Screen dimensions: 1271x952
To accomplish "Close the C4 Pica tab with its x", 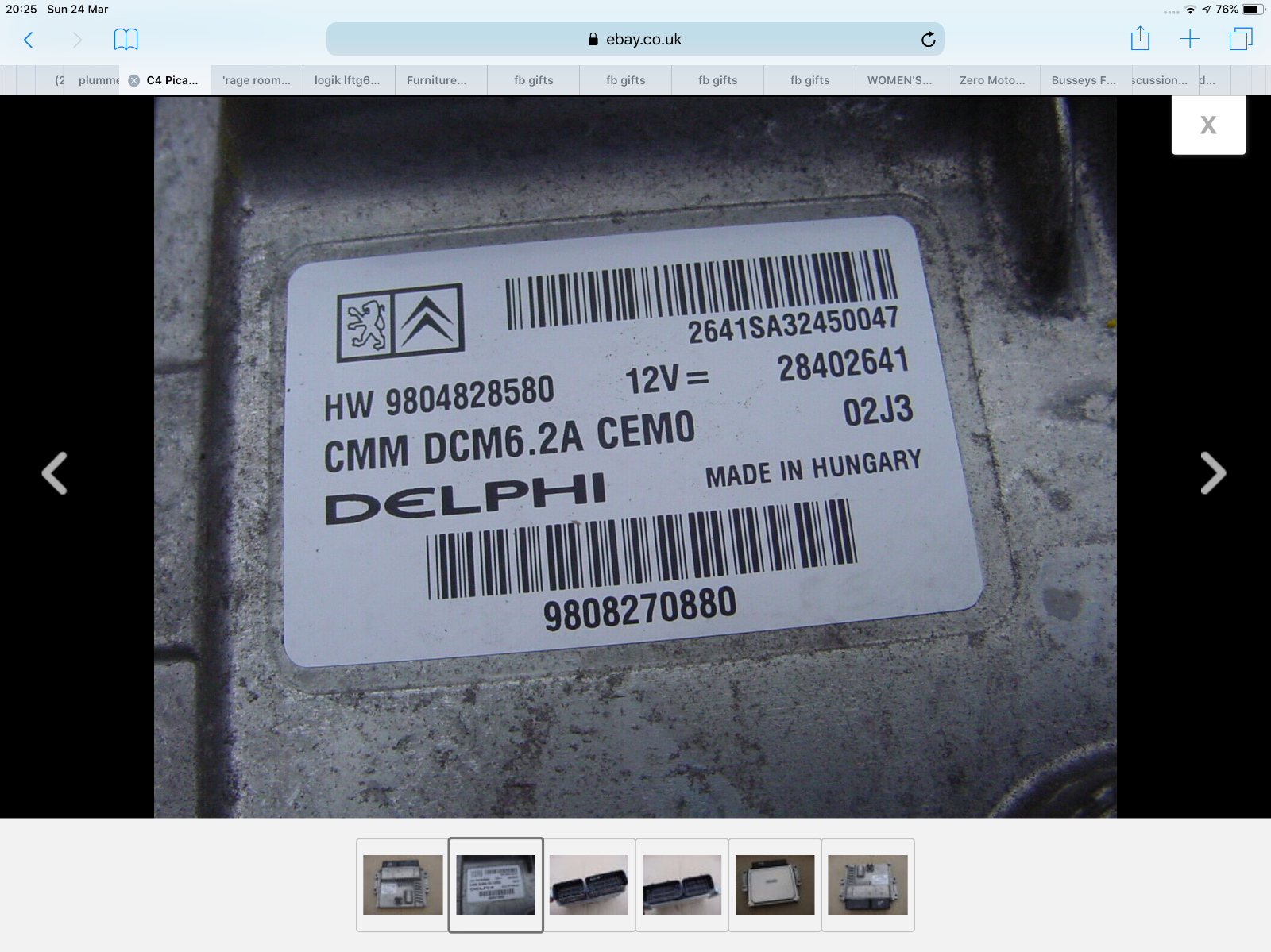I will 134,80.
